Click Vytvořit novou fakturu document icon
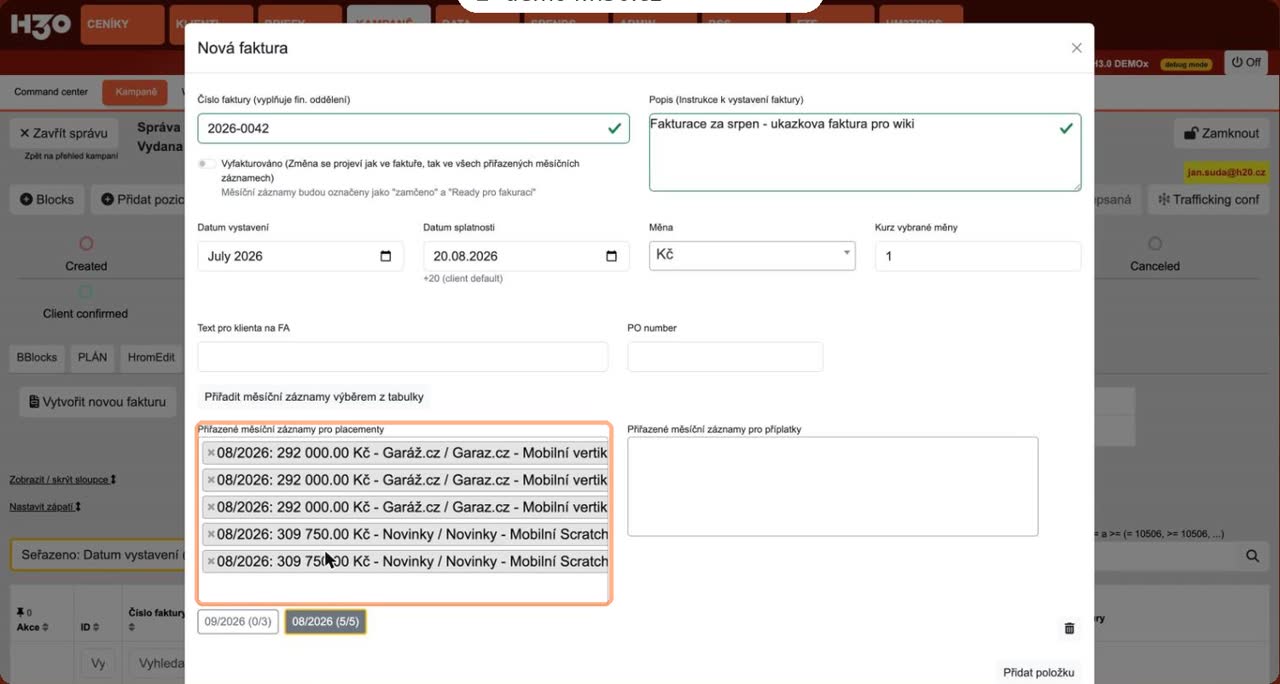Image resolution: width=1280 pixels, height=684 pixels. click(x=33, y=402)
